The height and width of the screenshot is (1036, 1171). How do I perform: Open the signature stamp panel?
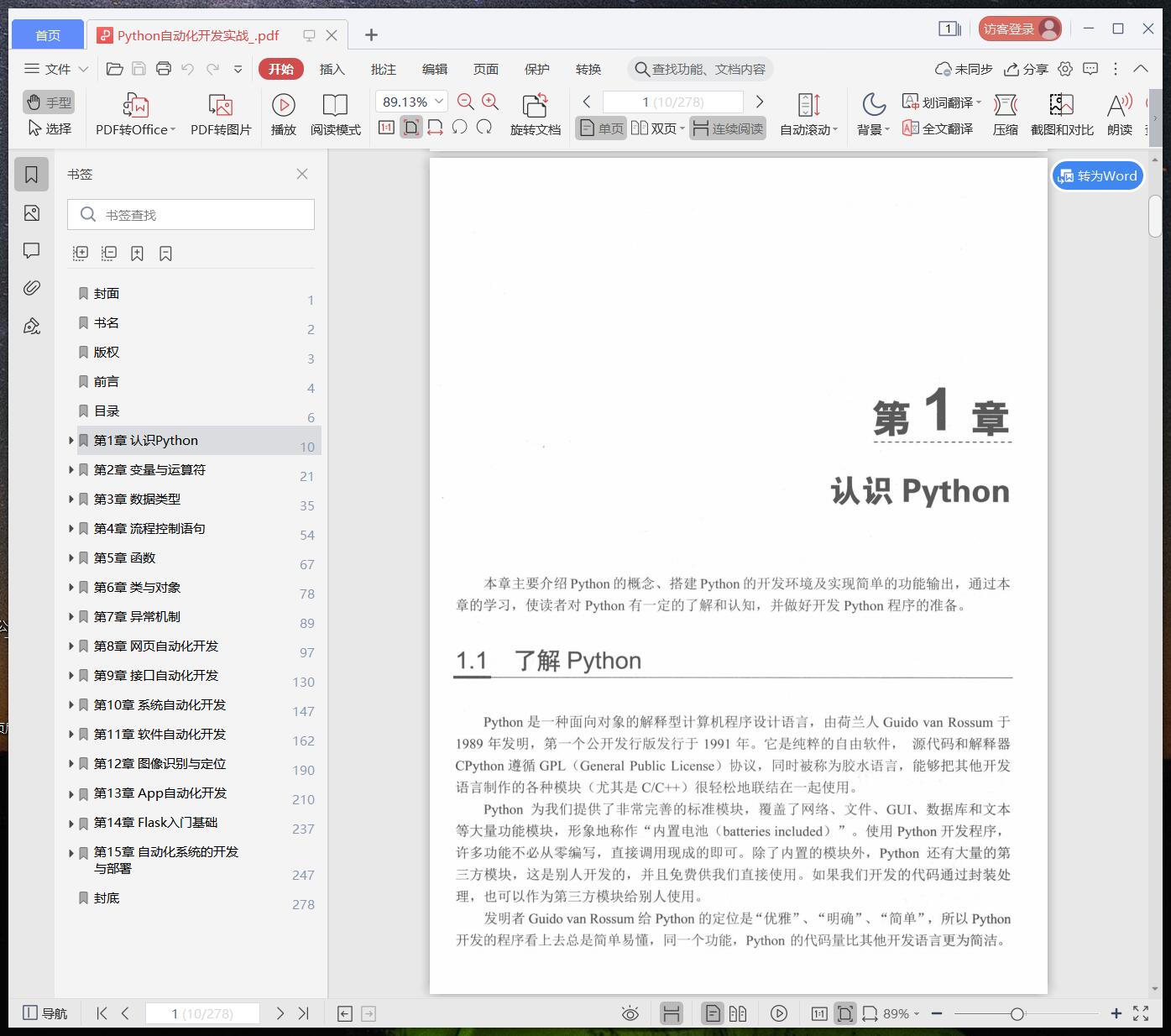31,326
